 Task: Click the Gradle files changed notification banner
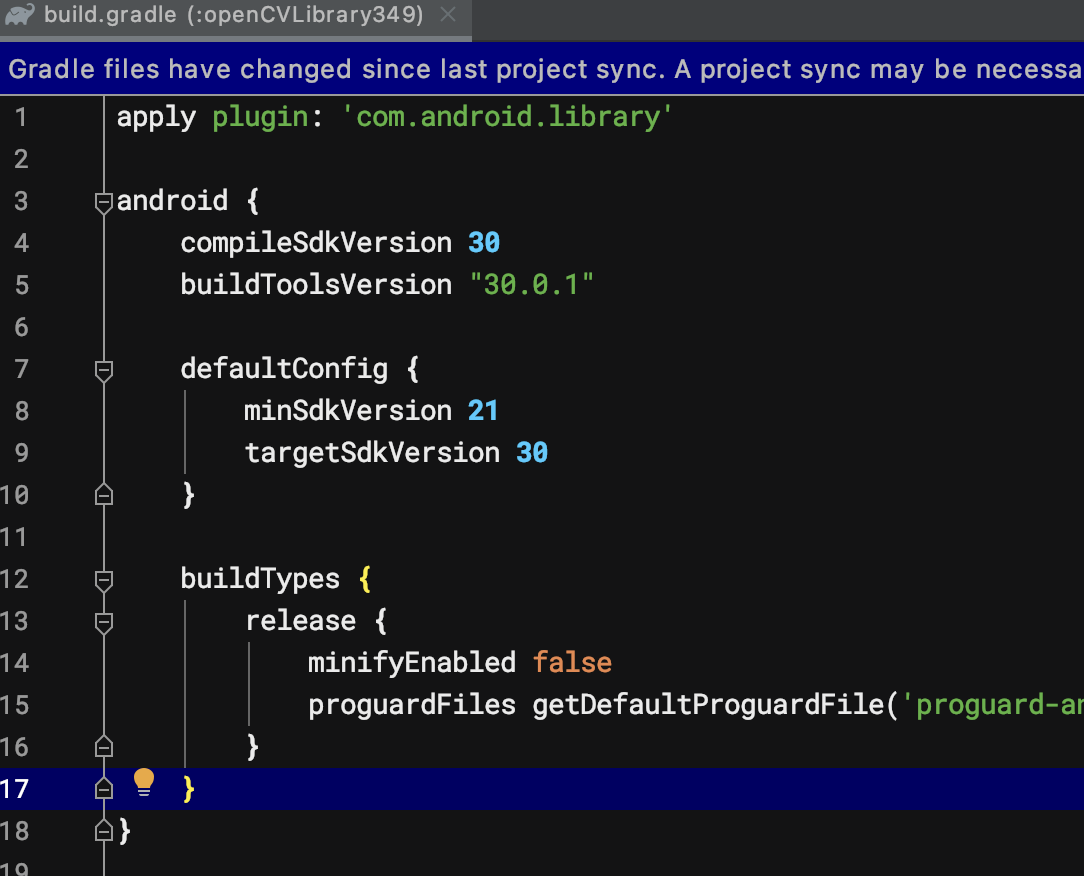[x=542, y=69]
